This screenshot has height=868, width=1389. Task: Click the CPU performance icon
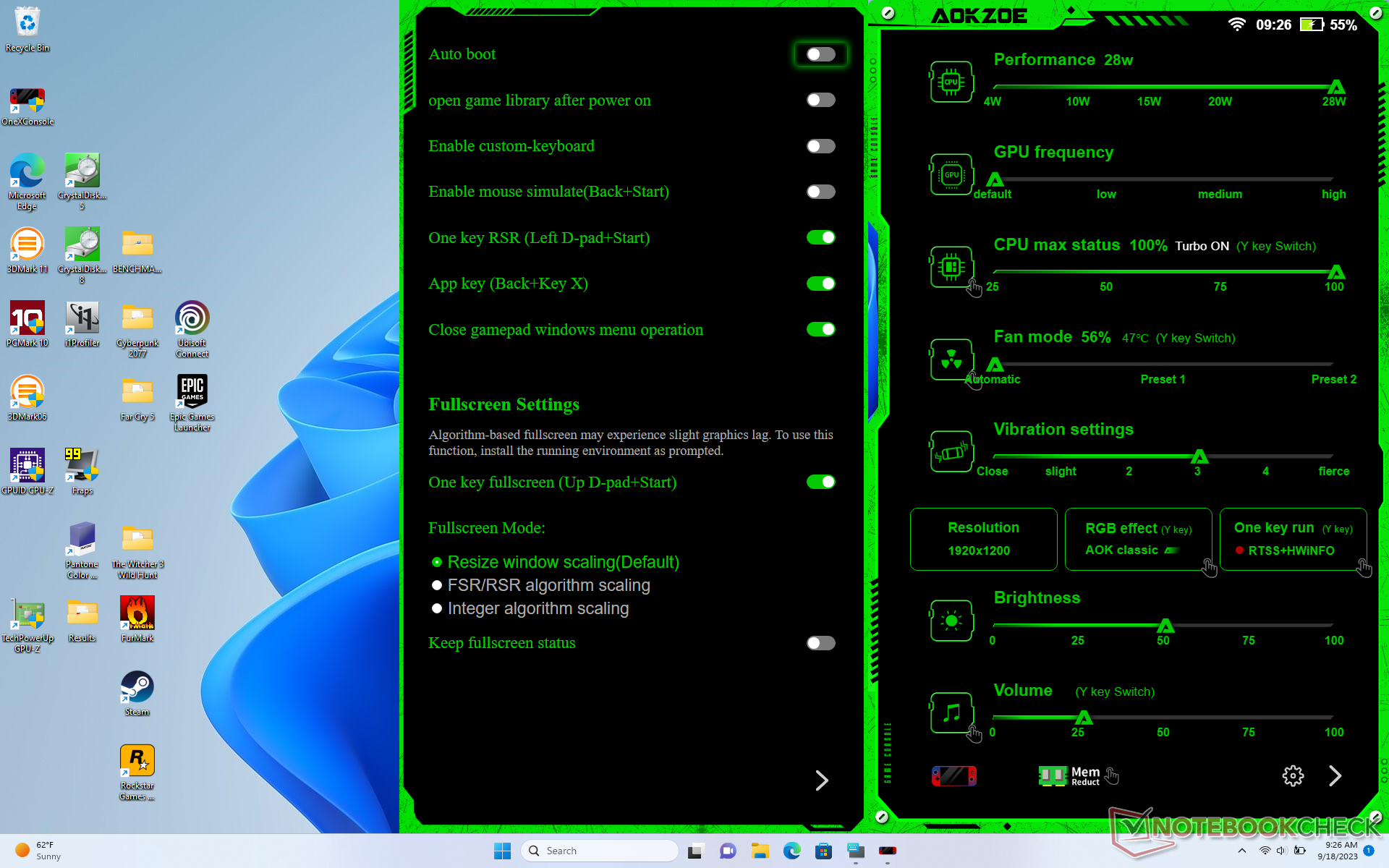pyautogui.click(x=951, y=82)
